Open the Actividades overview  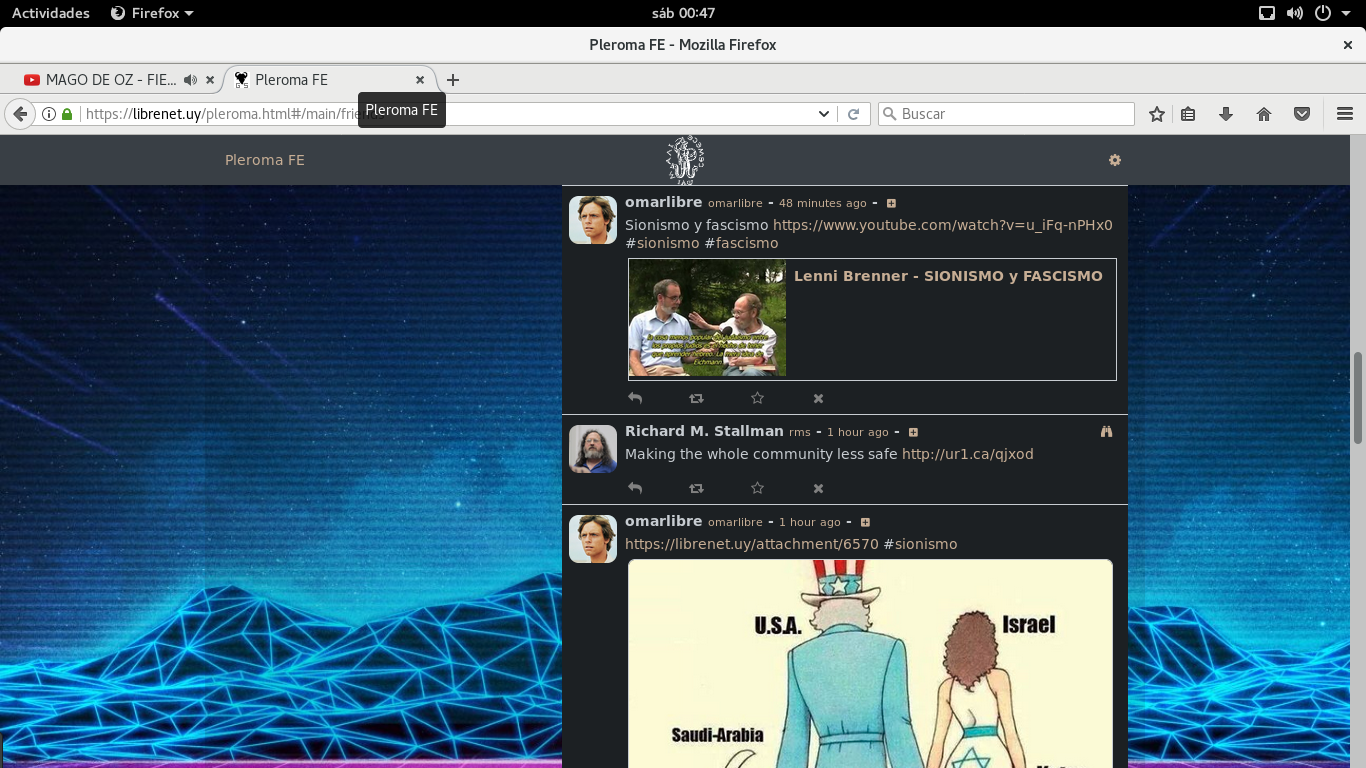pos(51,13)
